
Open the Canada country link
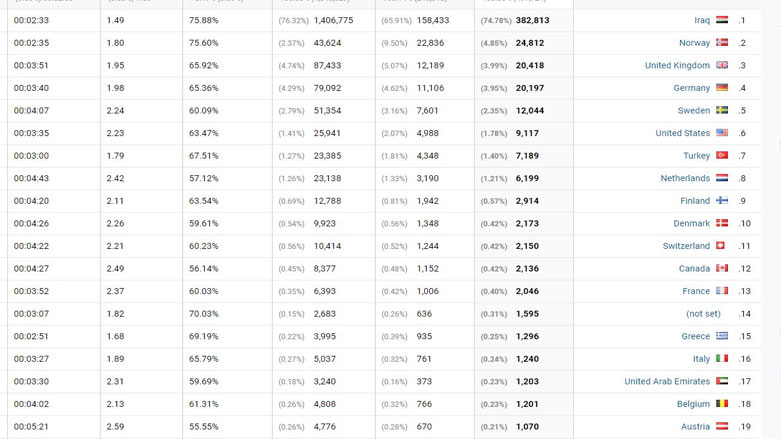[x=694, y=268]
